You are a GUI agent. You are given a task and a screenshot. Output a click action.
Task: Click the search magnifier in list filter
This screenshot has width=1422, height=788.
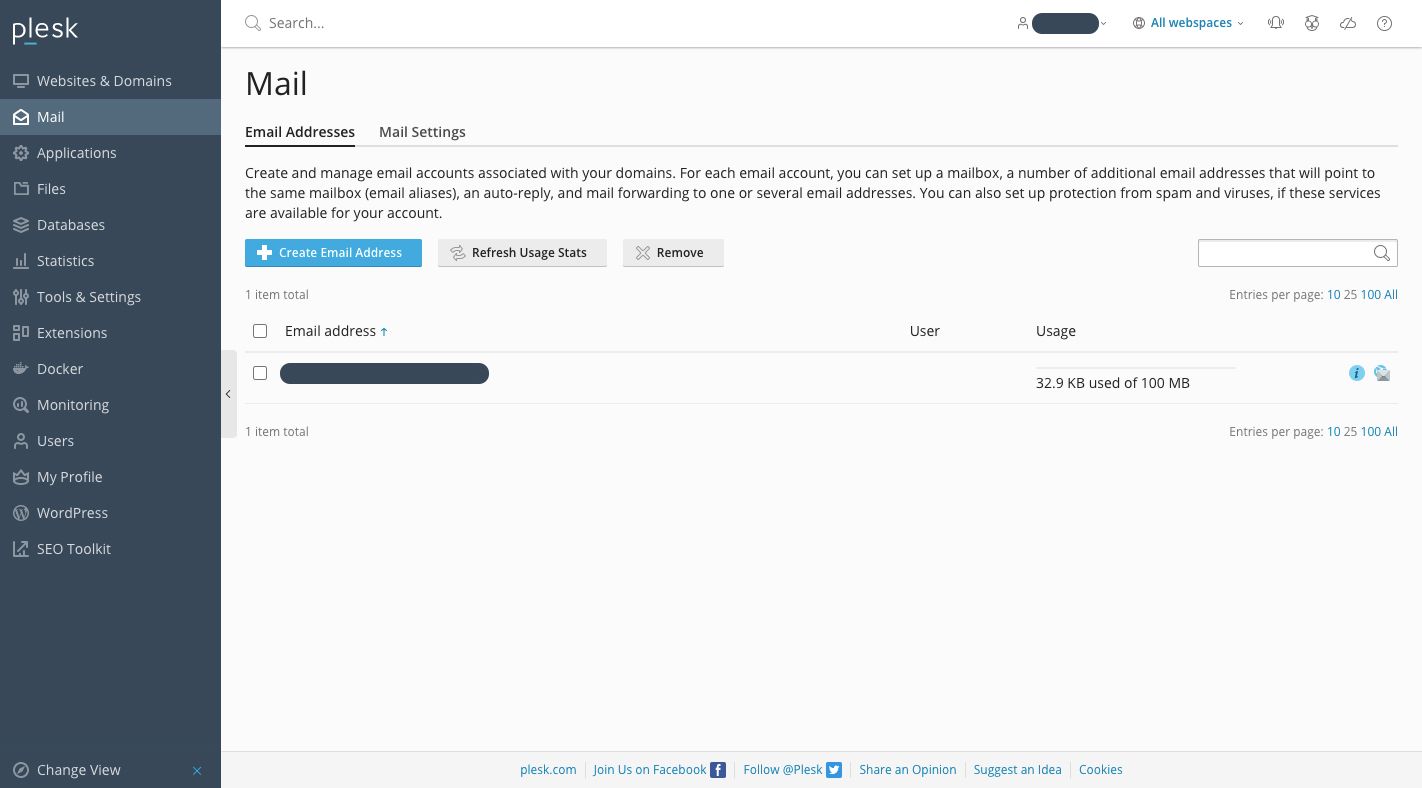click(x=1382, y=253)
